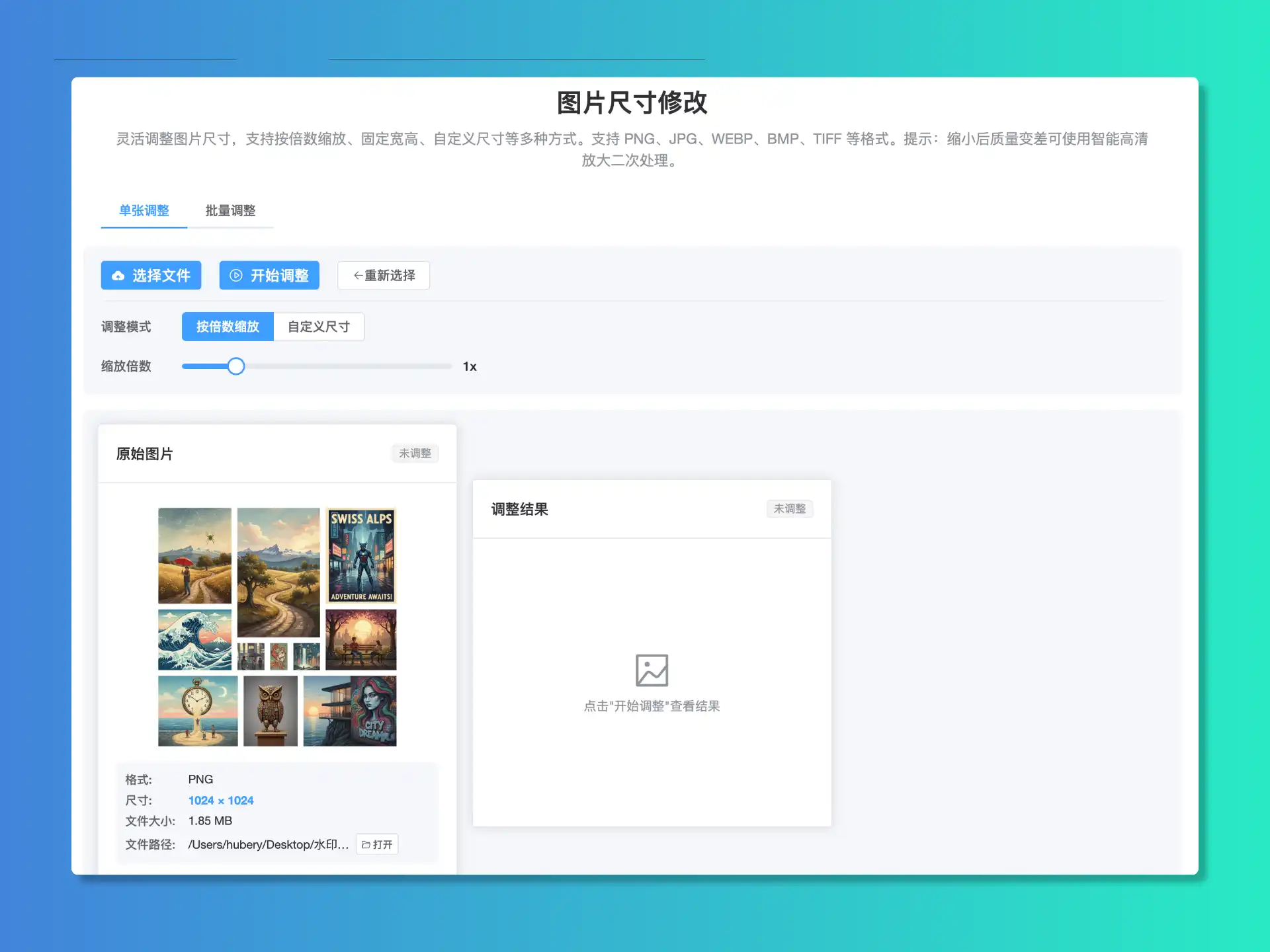Screen dimensions: 1270x952
Task: Switch to the 批量调整 tab
Action: point(230,211)
